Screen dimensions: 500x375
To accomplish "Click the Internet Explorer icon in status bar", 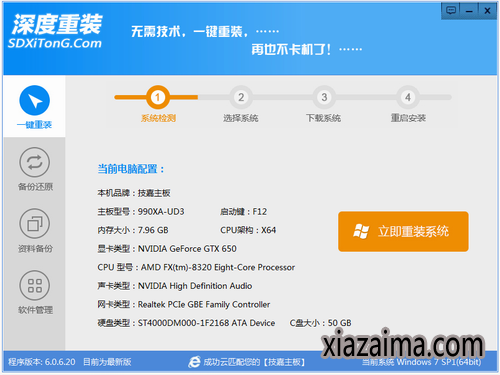I will pos(194,362).
